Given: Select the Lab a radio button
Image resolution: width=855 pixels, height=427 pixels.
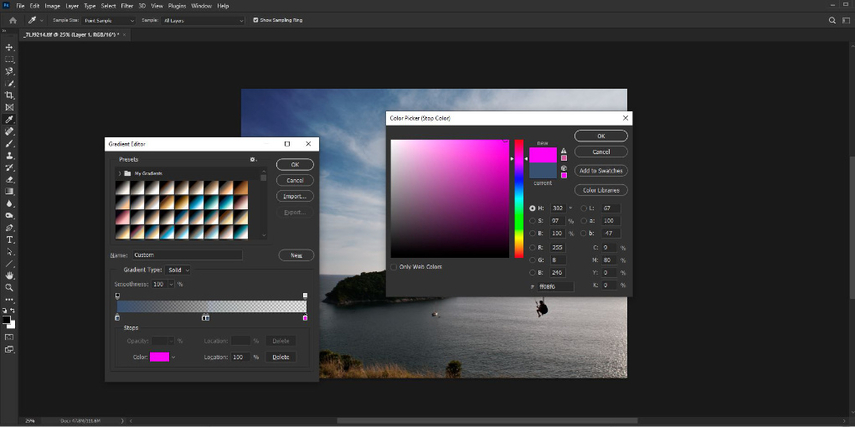Looking at the screenshot, I should 583,221.
